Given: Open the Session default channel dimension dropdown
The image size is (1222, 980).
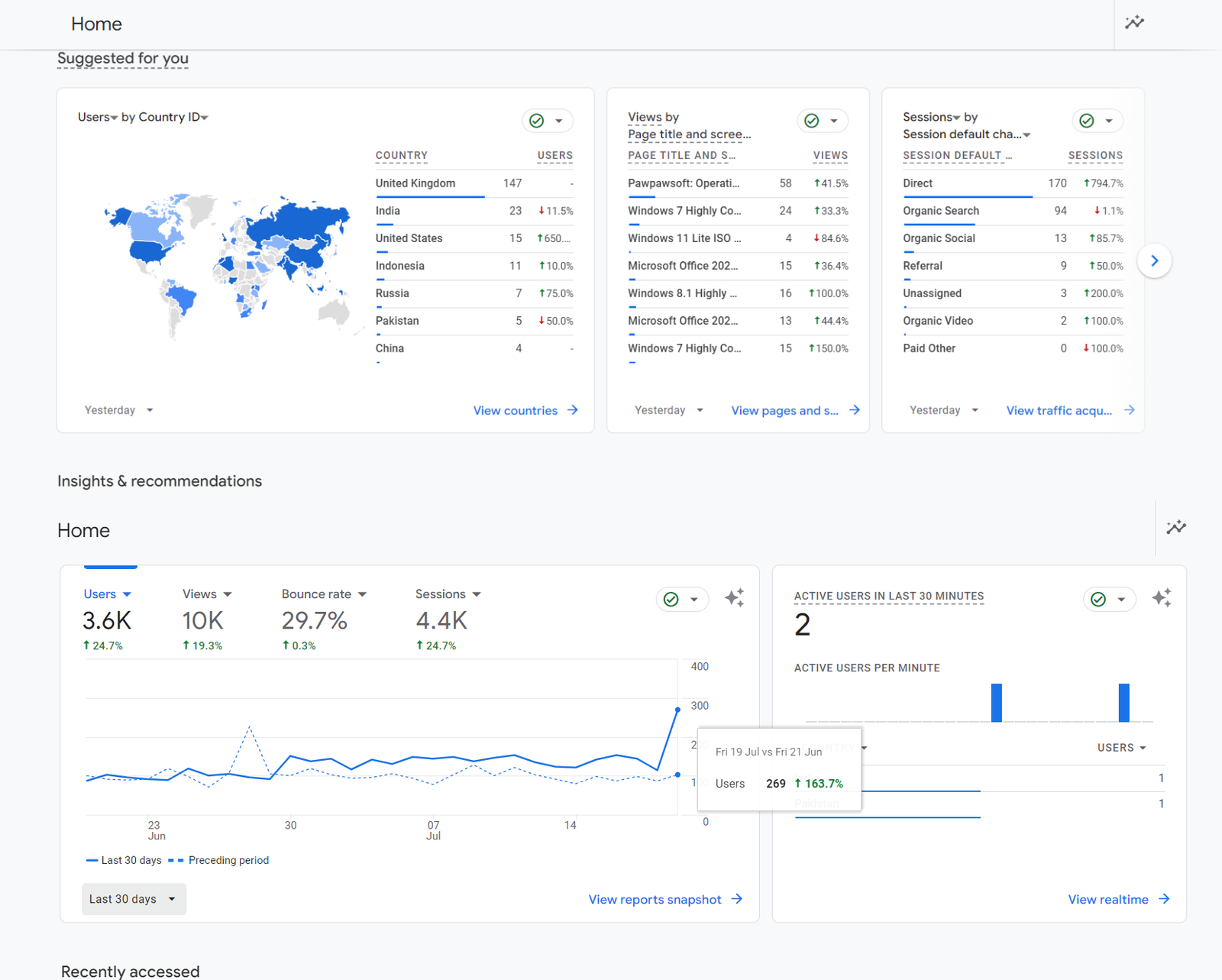Looking at the screenshot, I should [x=967, y=134].
